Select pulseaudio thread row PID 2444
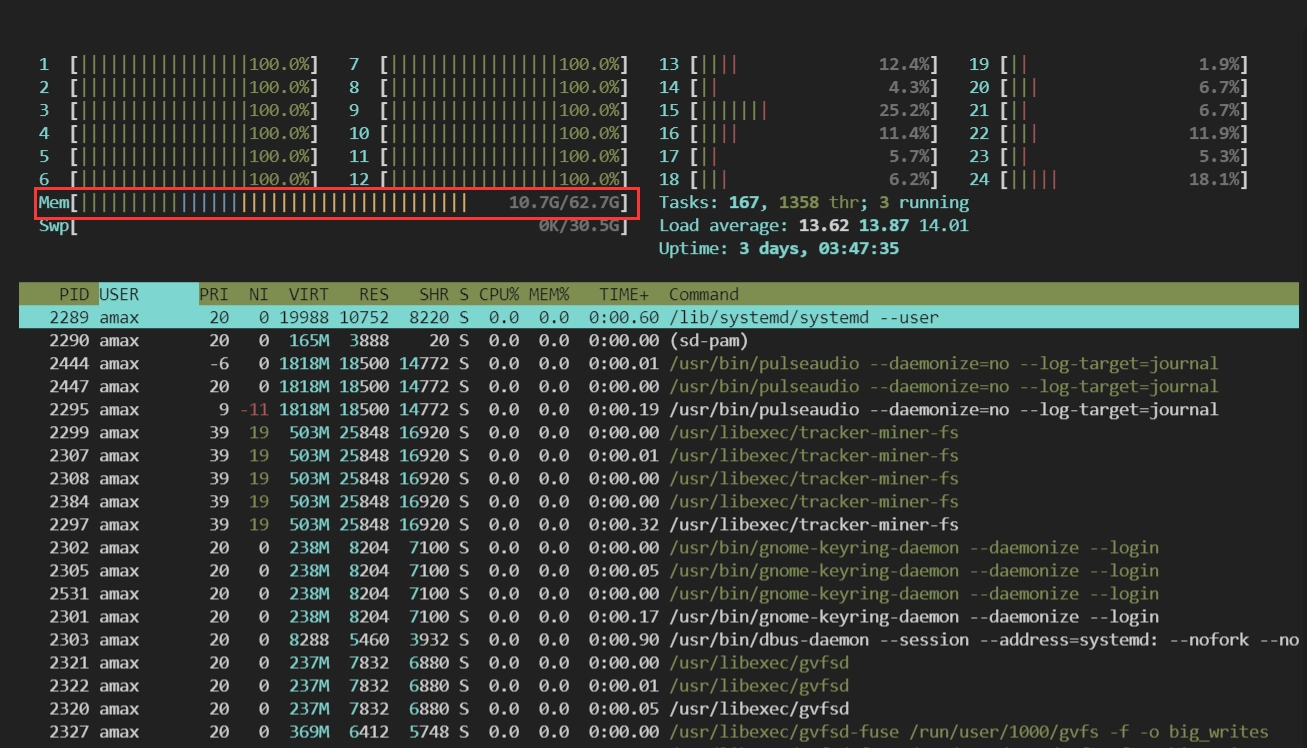The image size is (1307, 748). point(659,363)
